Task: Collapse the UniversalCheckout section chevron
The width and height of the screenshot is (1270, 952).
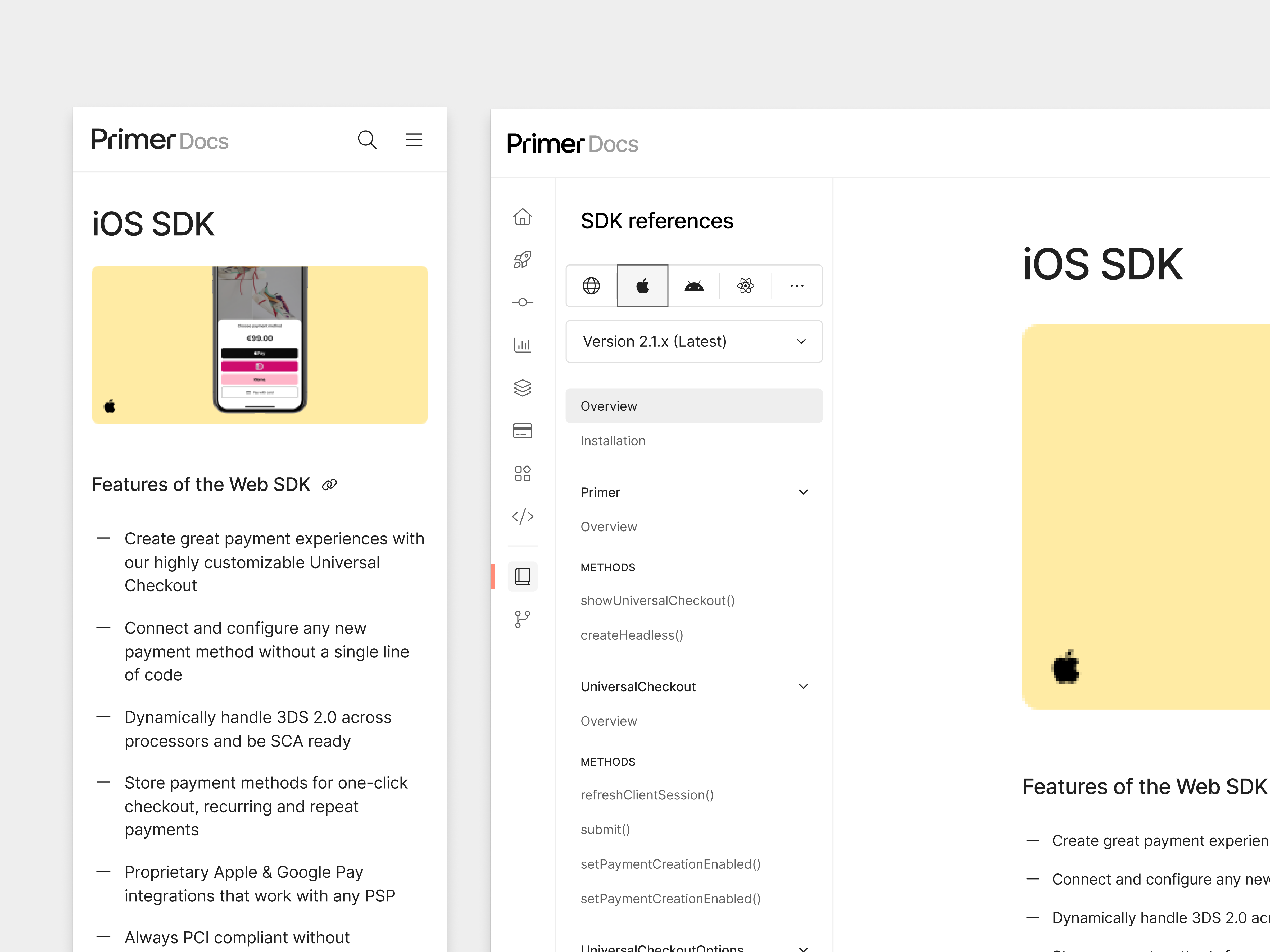Action: coord(803,687)
